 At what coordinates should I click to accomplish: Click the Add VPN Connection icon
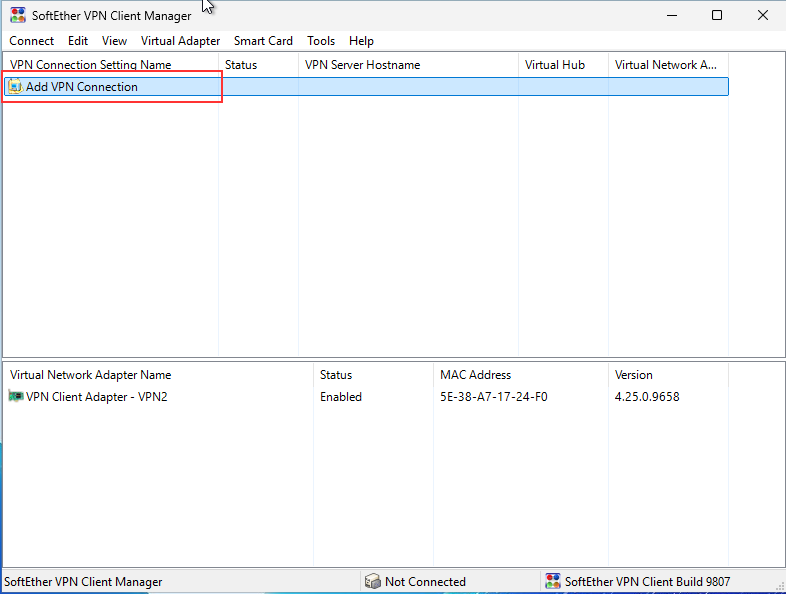15,87
